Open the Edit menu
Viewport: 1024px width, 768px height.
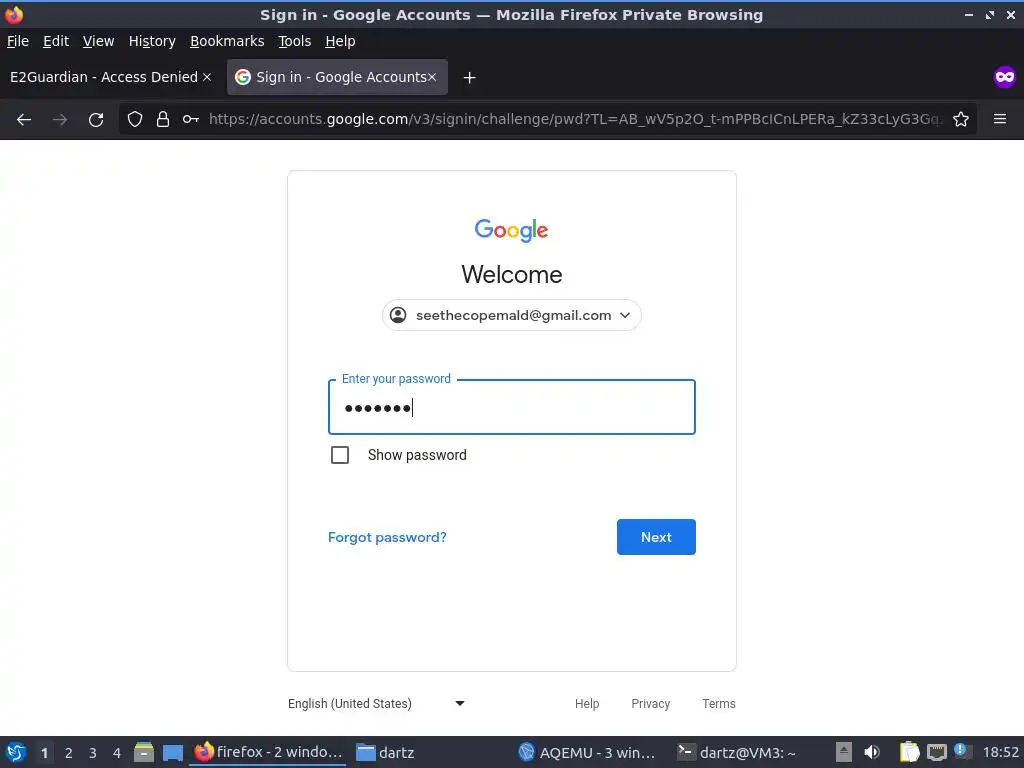coord(56,41)
